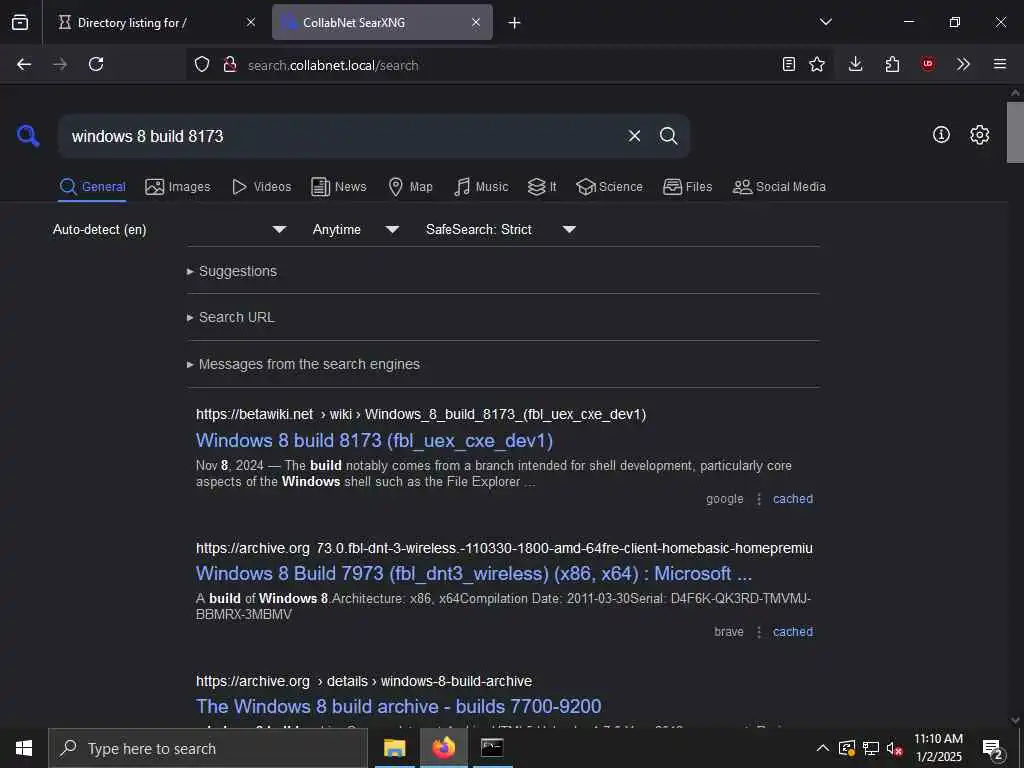Go back to previous page

tap(24, 64)
